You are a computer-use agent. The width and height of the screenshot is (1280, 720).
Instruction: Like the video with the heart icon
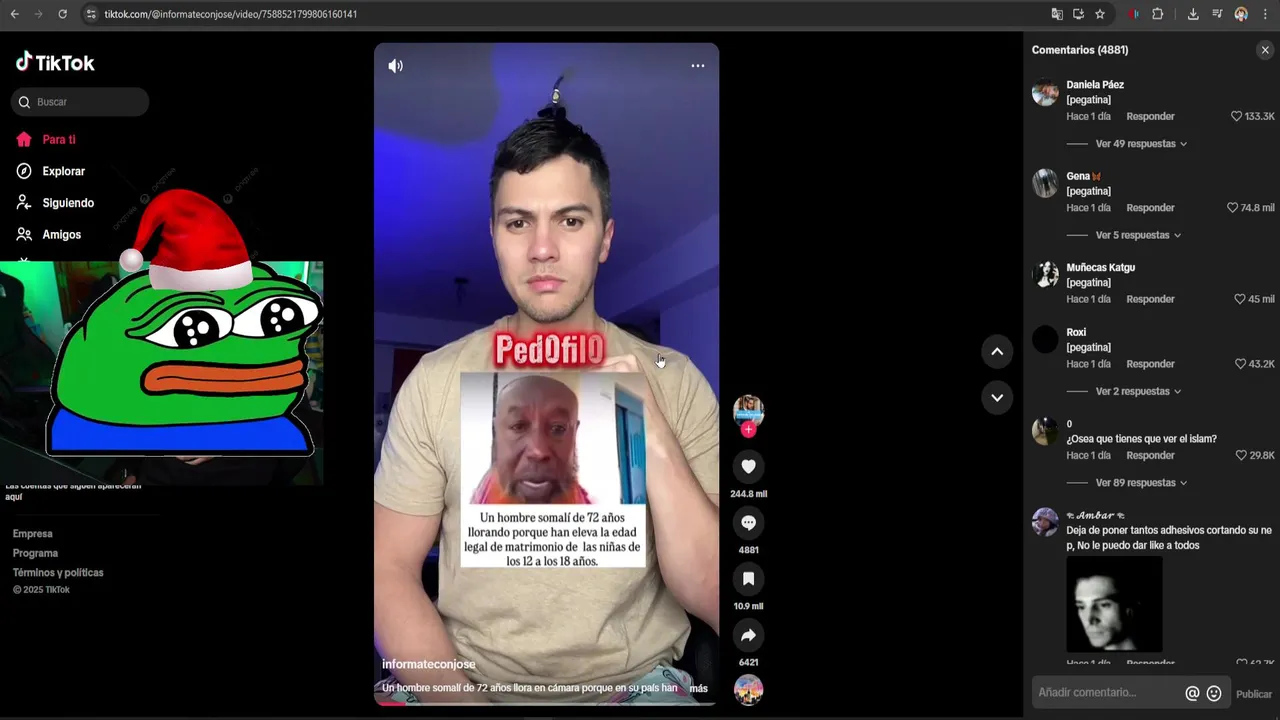(748, 466)
